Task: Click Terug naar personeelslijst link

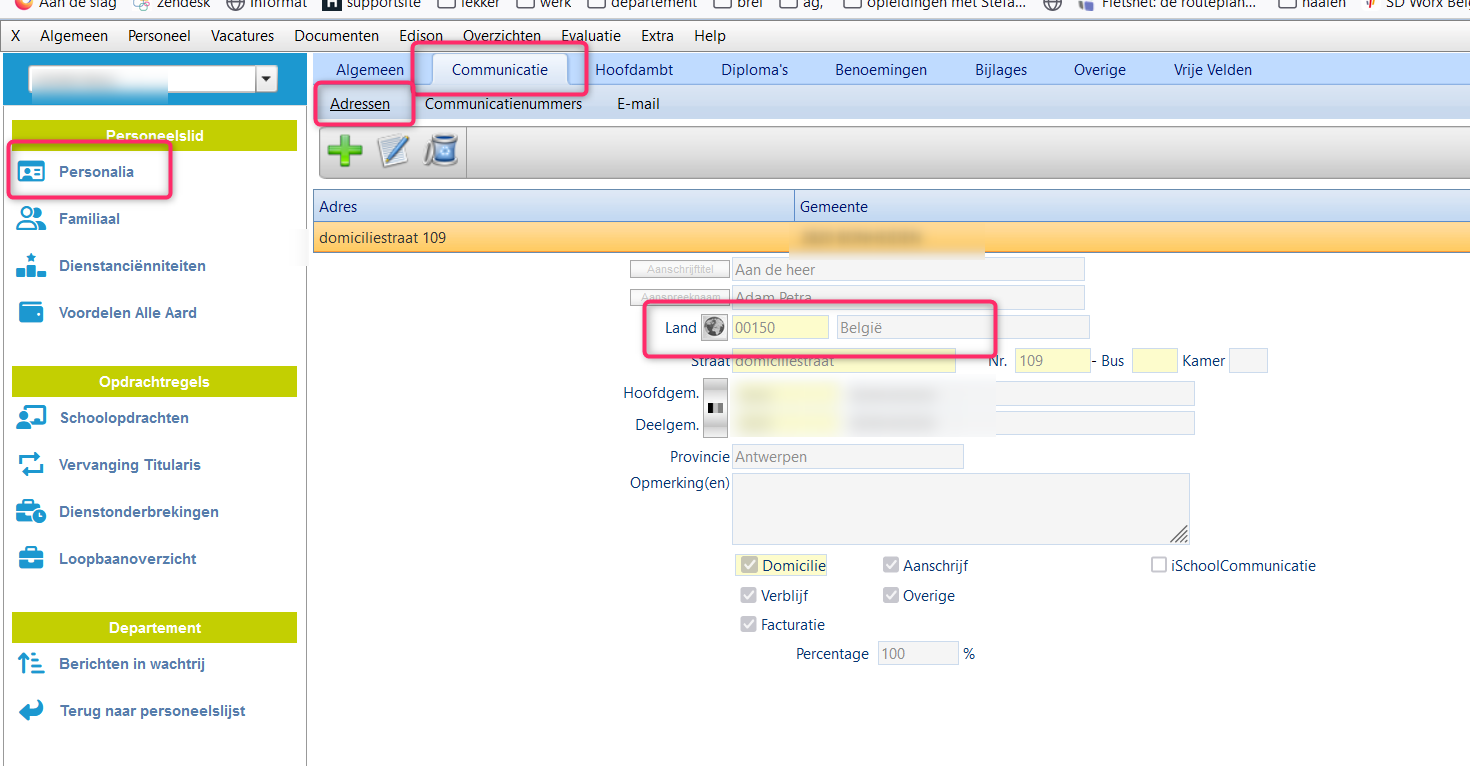Action: [152, 711]
